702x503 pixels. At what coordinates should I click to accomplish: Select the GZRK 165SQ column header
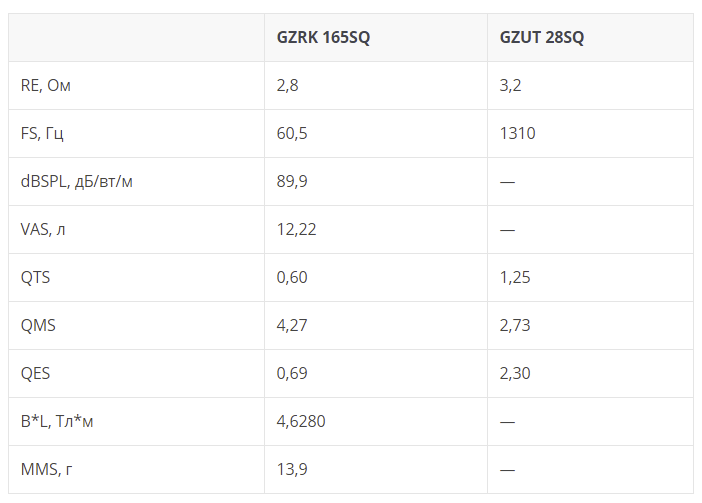[x=323, y=37]
